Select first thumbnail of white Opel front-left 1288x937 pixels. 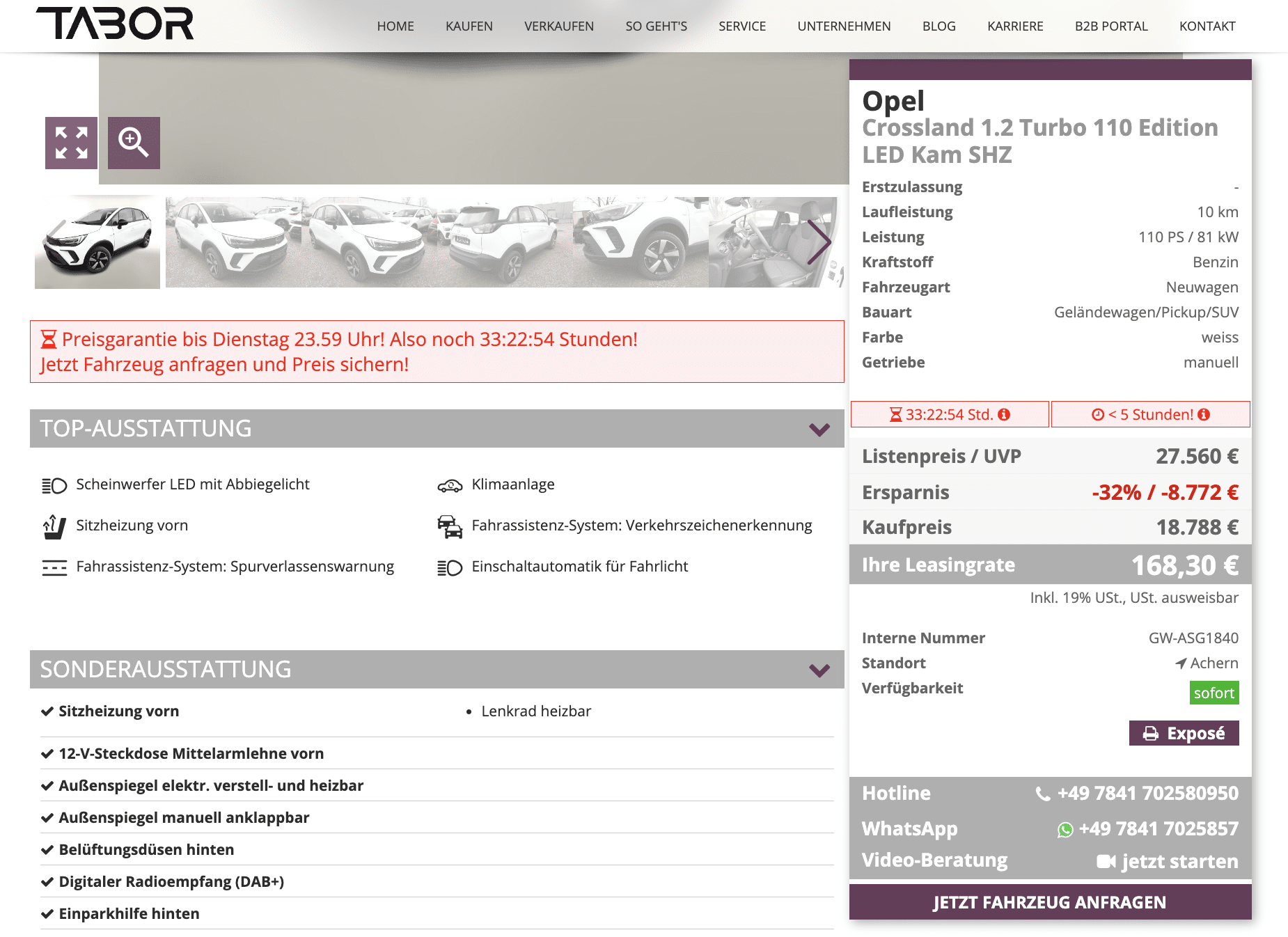click(x=97, y=242)
